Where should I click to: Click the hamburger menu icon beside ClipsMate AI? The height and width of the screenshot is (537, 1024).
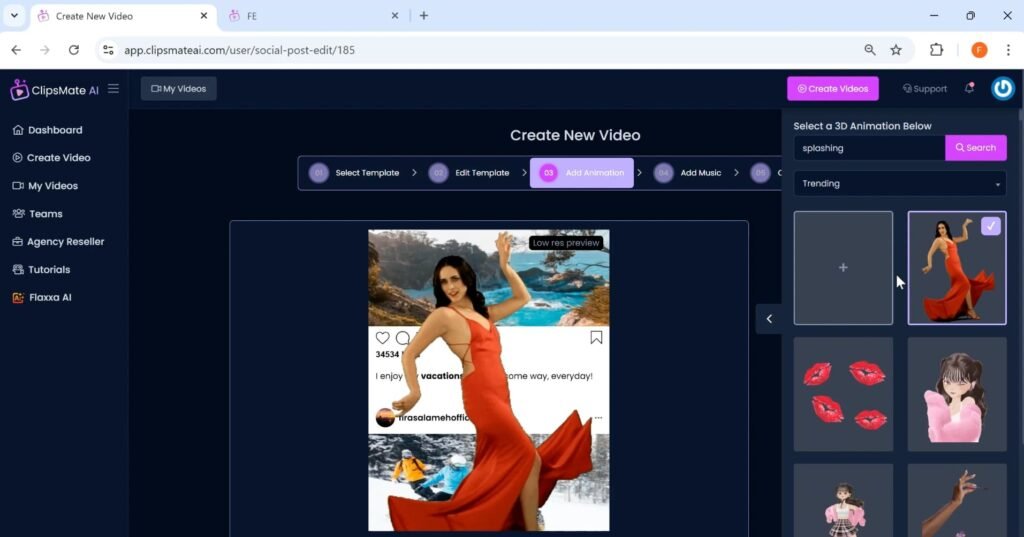[x=113, y=89]
